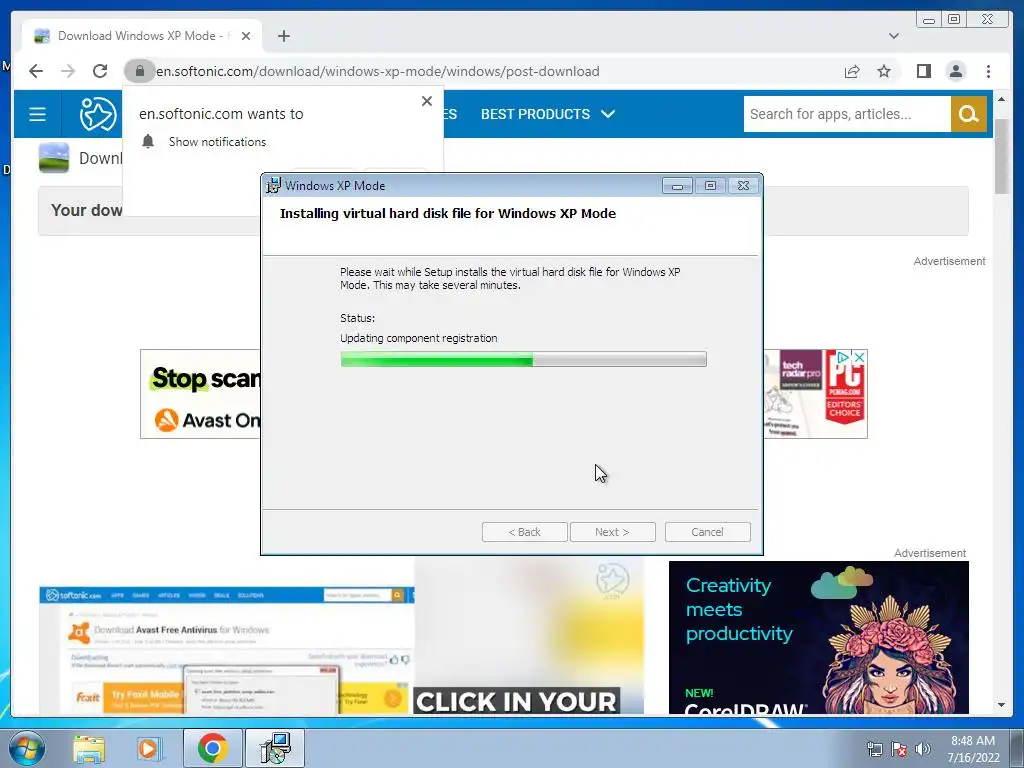Switch to Chrome in the taskbar

212,748
